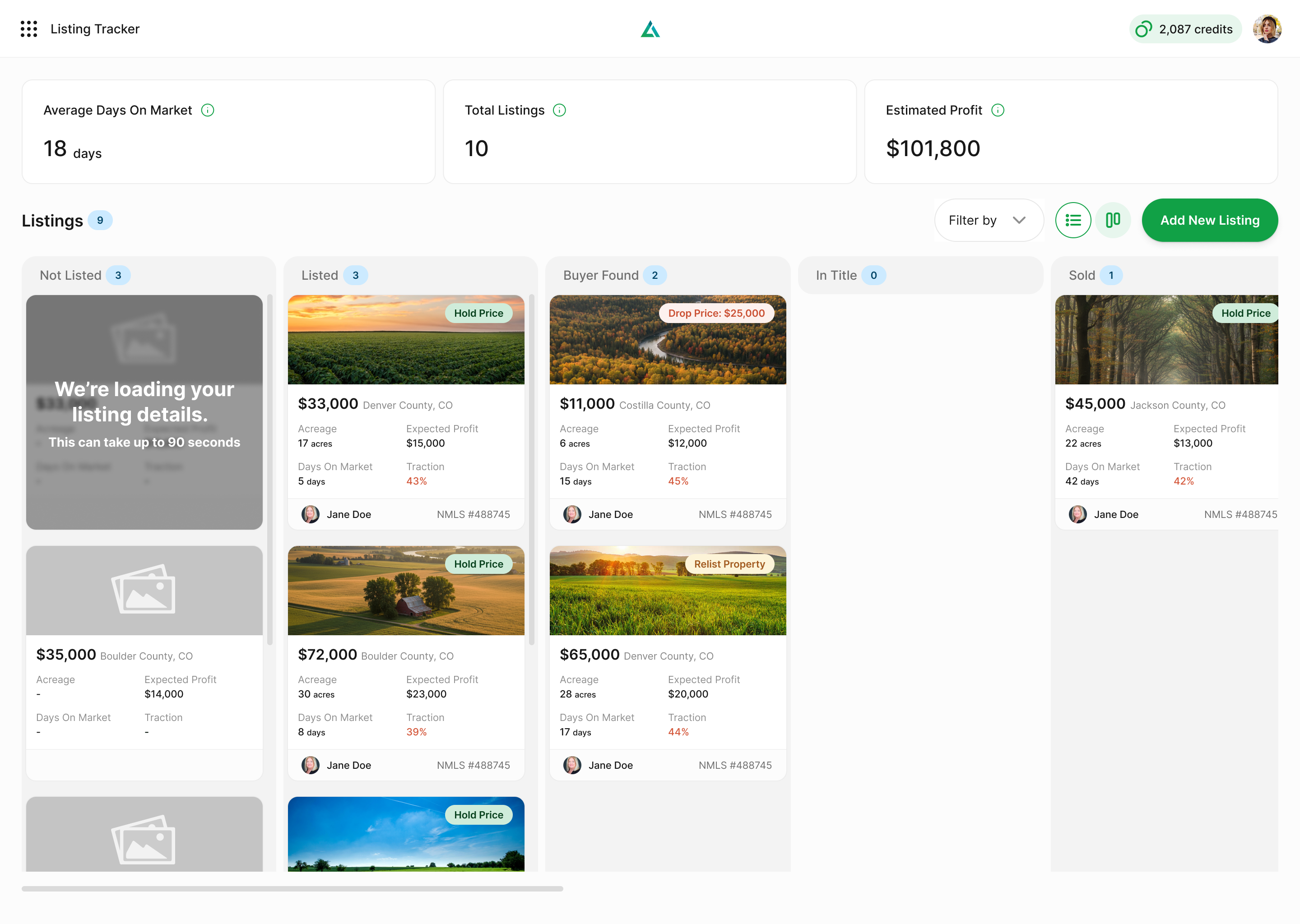The image size is (1300, 924).
Task: Show info for Estimated Profit
Action: 998,111
